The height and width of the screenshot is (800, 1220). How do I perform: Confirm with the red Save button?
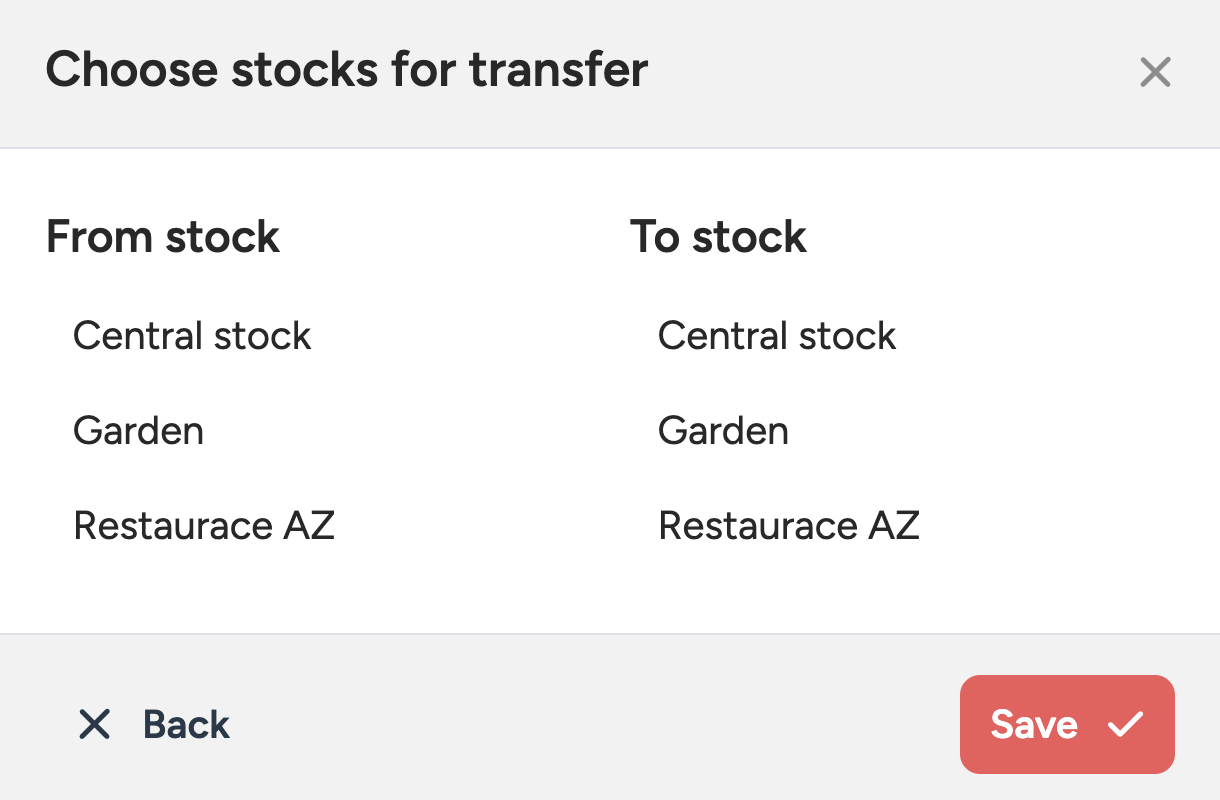(1066, 724)
